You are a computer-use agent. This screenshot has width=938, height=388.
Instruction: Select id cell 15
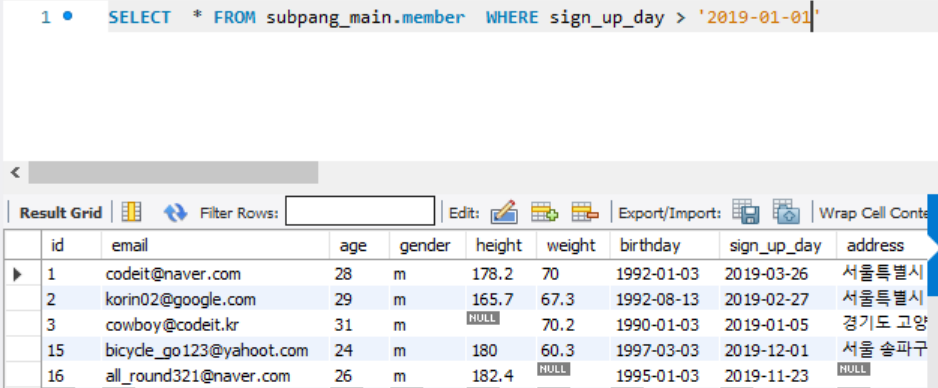[56, 350]
